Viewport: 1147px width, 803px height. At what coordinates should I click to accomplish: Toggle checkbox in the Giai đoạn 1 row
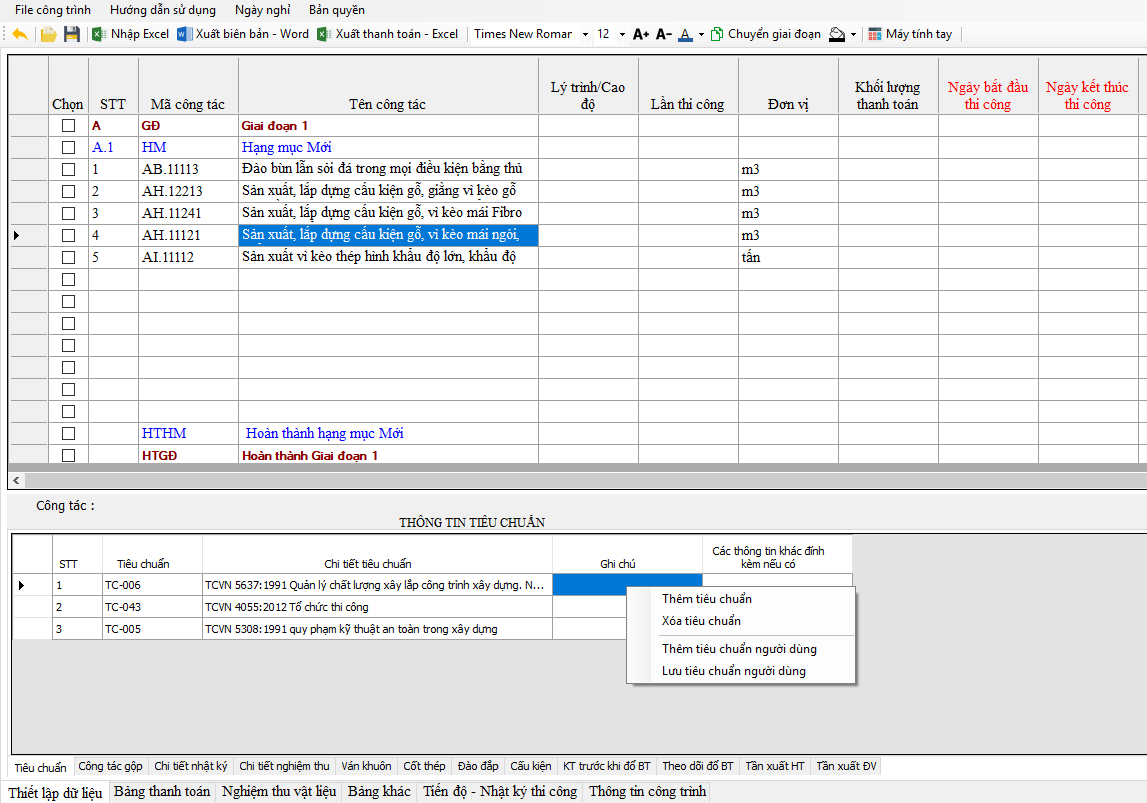68,126
